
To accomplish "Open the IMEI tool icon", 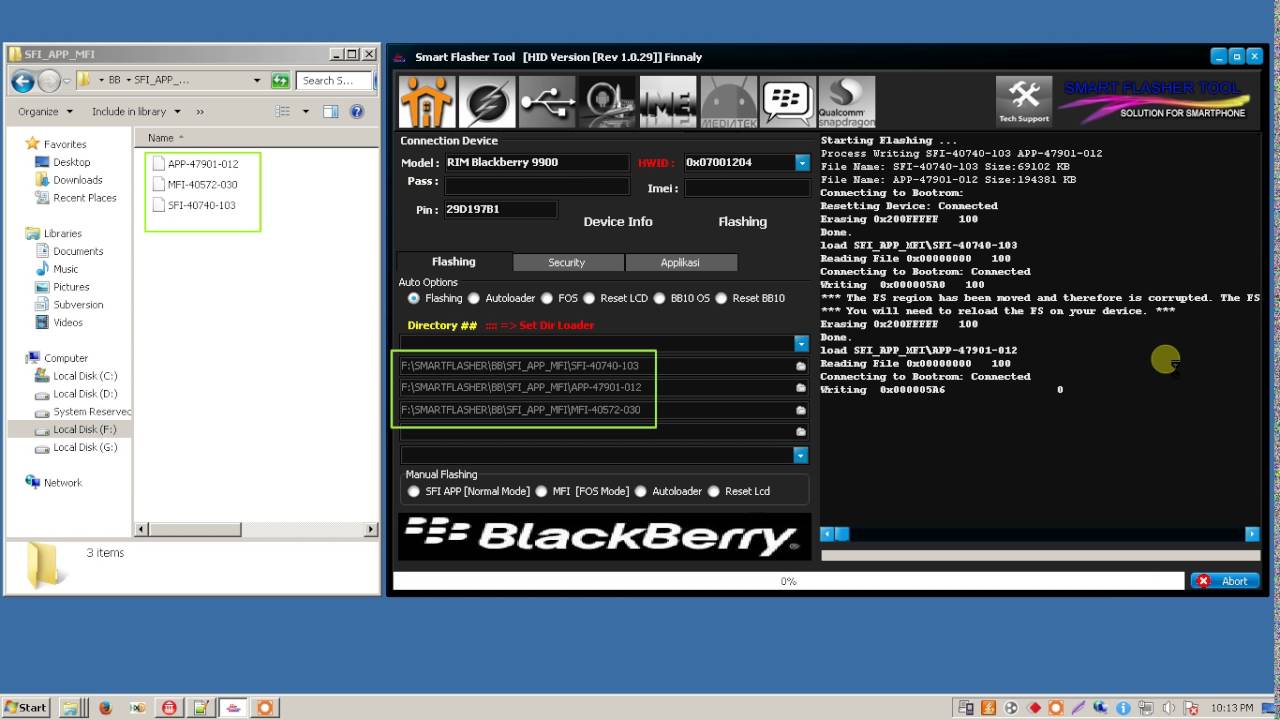I will [x=667, y=102].
